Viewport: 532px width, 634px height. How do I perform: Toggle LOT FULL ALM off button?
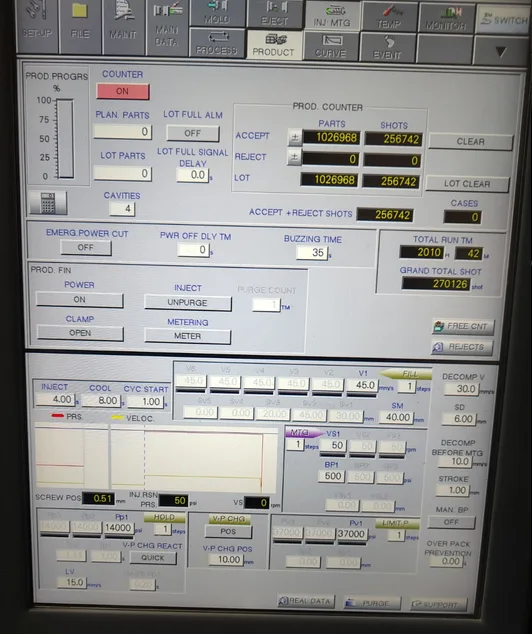[192, 133]
